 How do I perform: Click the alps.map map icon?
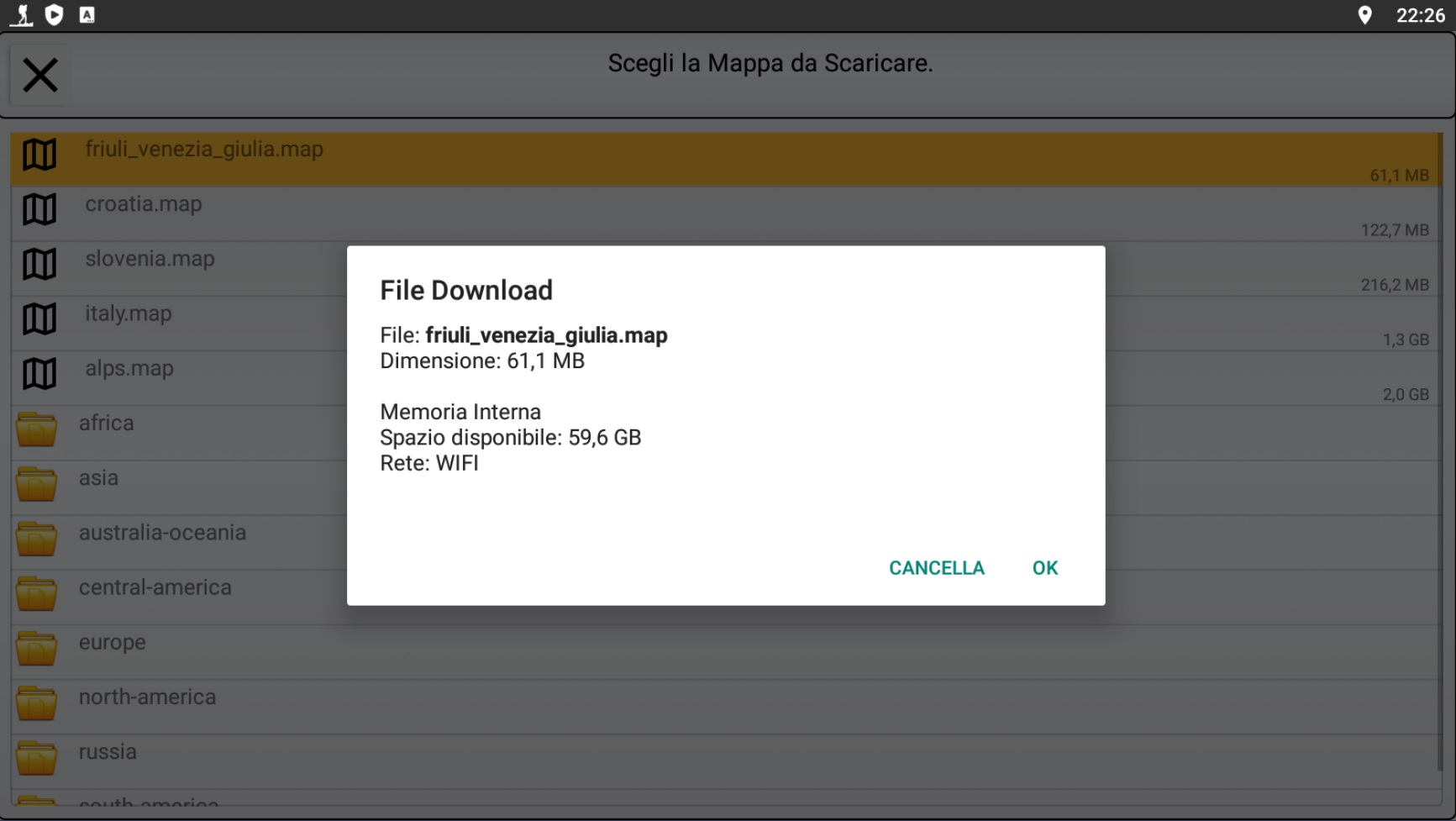[x=39, y=373]
